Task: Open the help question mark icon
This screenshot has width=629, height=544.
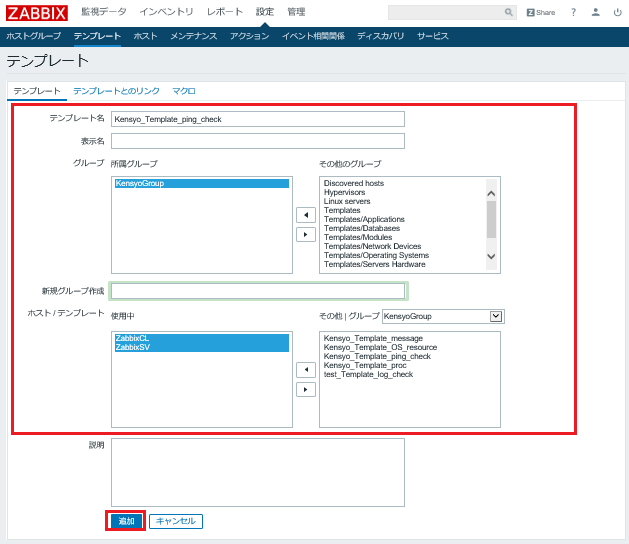Action: pos(573,13)
